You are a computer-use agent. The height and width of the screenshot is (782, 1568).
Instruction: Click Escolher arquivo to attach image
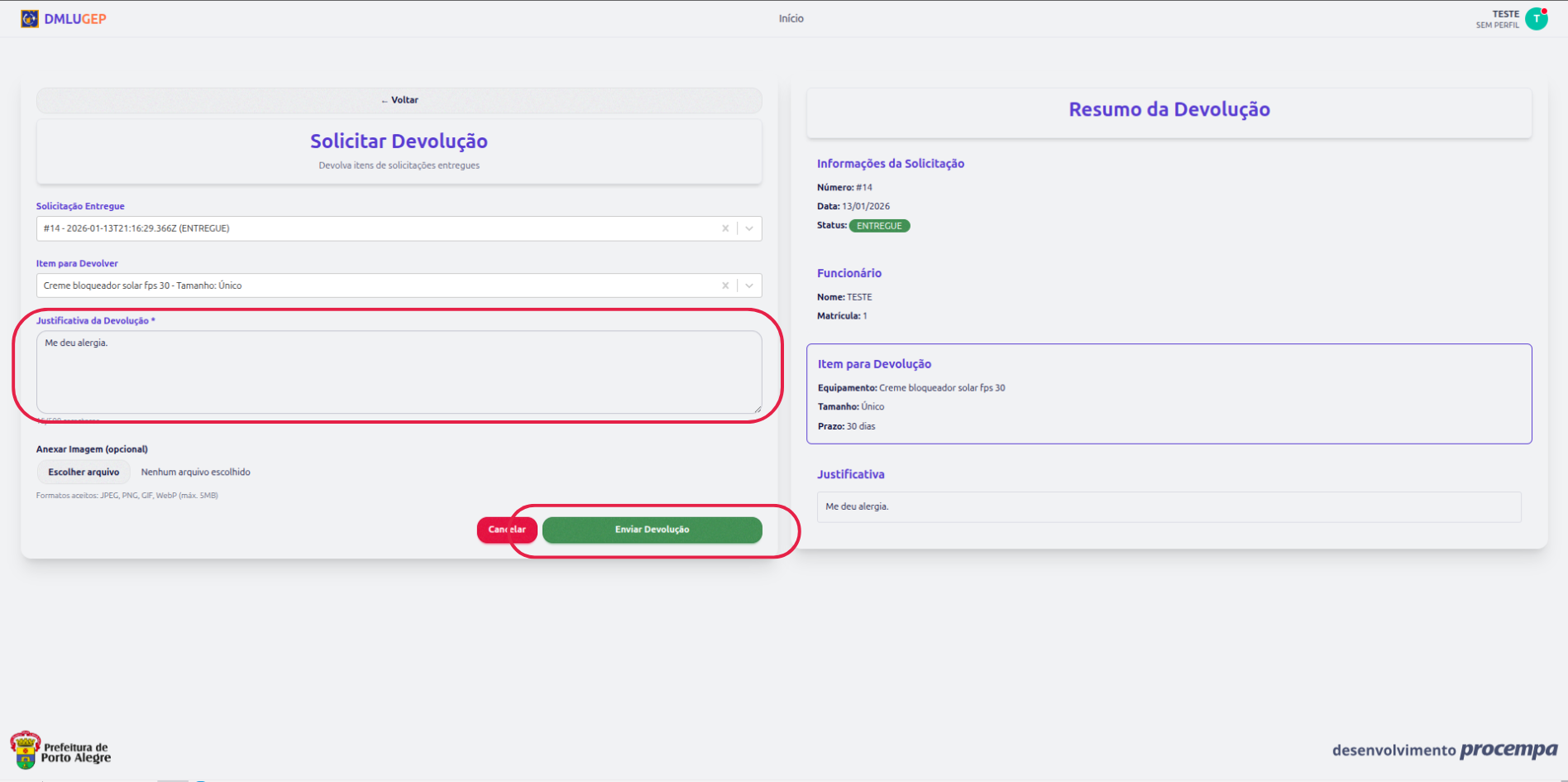tap(84, 473)
